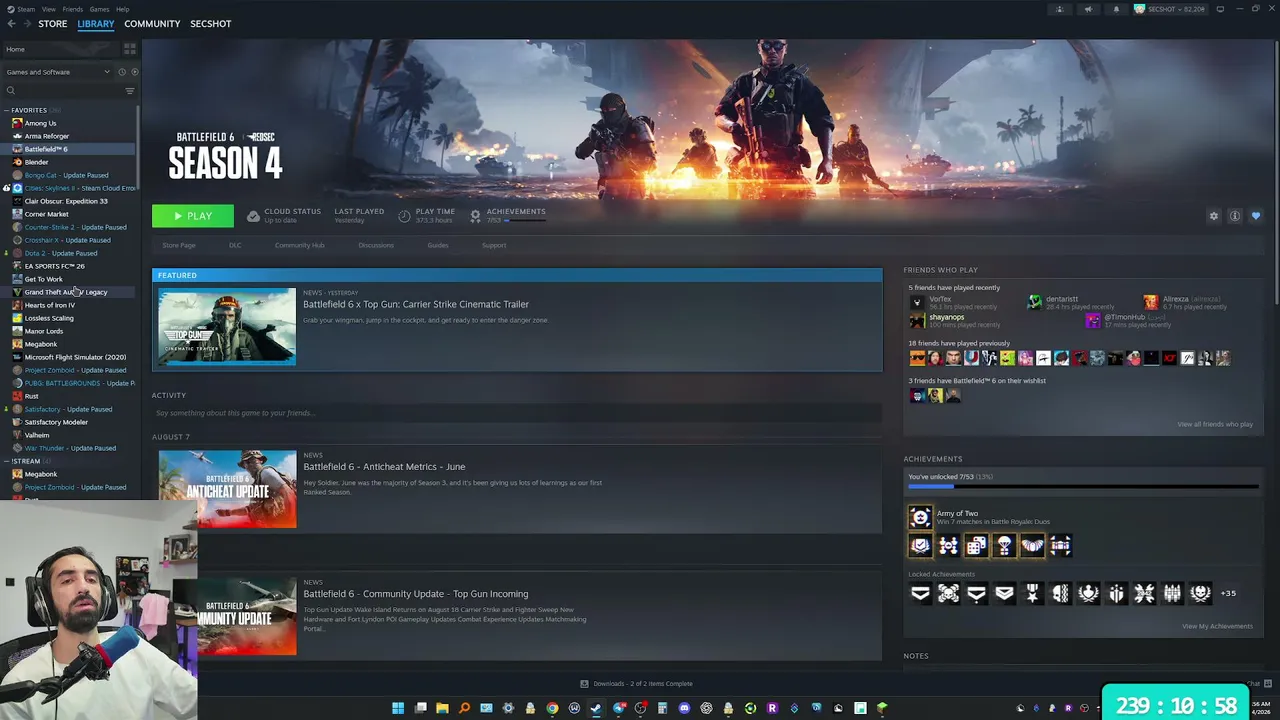The height and width of the screenshot is (720, 1280).
Task: Open Google Chrome from the taskbar
Action: coord(552,708)
